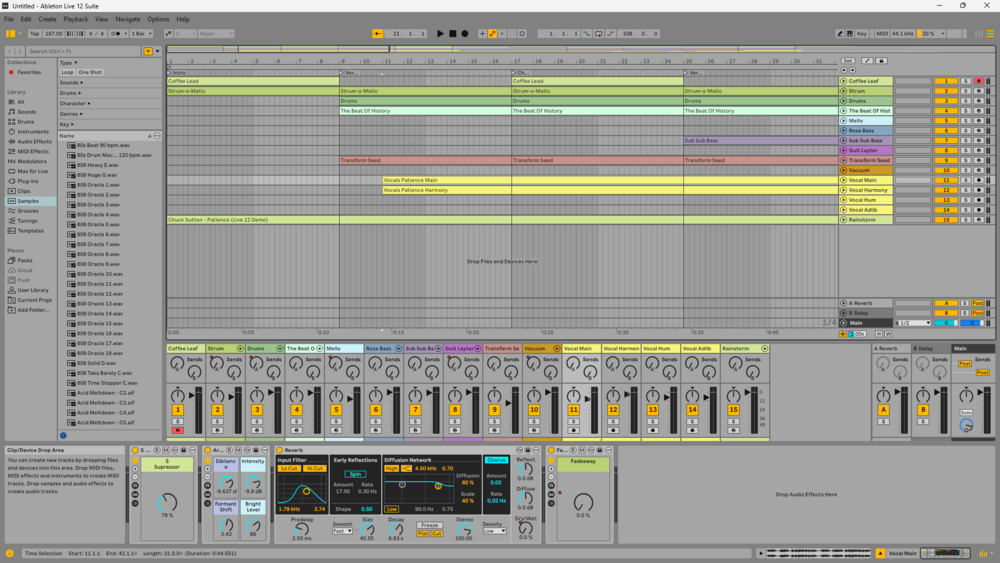Open the Drums category in browser

[x=24, y=122]
